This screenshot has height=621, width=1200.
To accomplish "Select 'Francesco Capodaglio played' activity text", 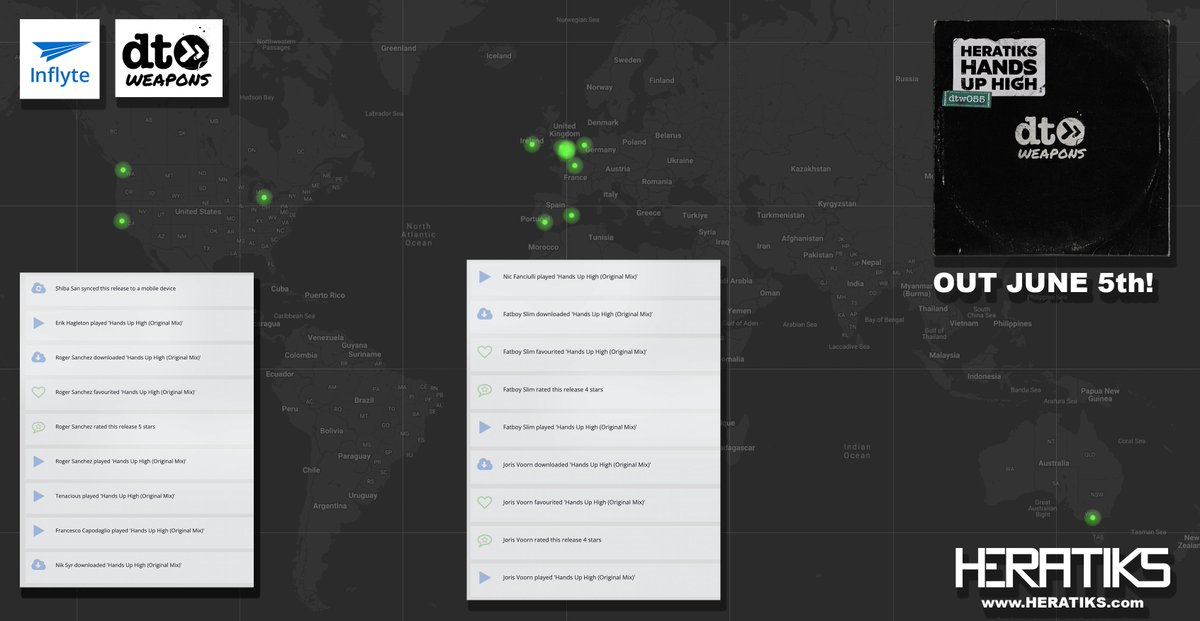I will click(x=130, y=530).
